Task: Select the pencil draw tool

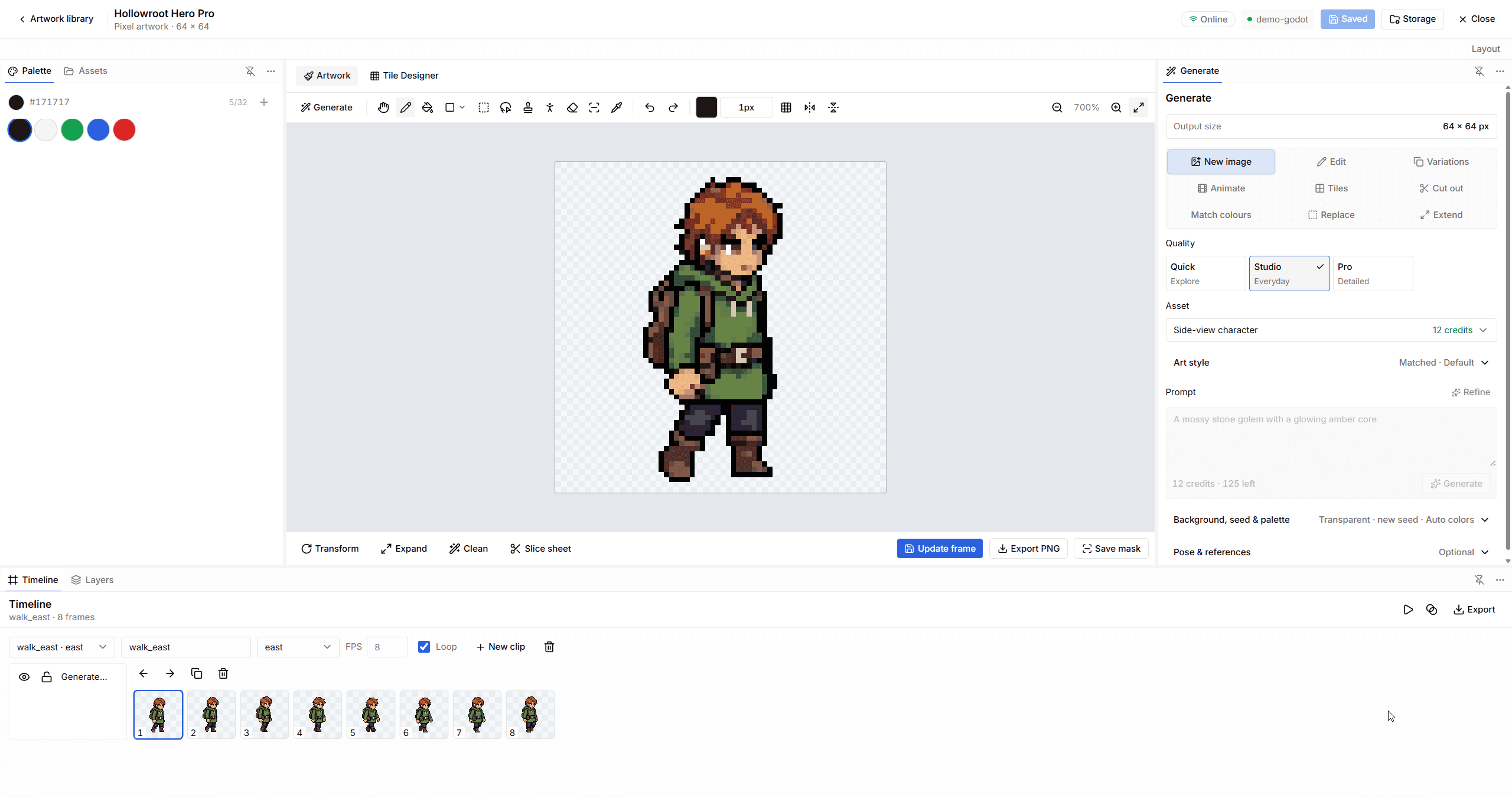Action: coord(406,108)
